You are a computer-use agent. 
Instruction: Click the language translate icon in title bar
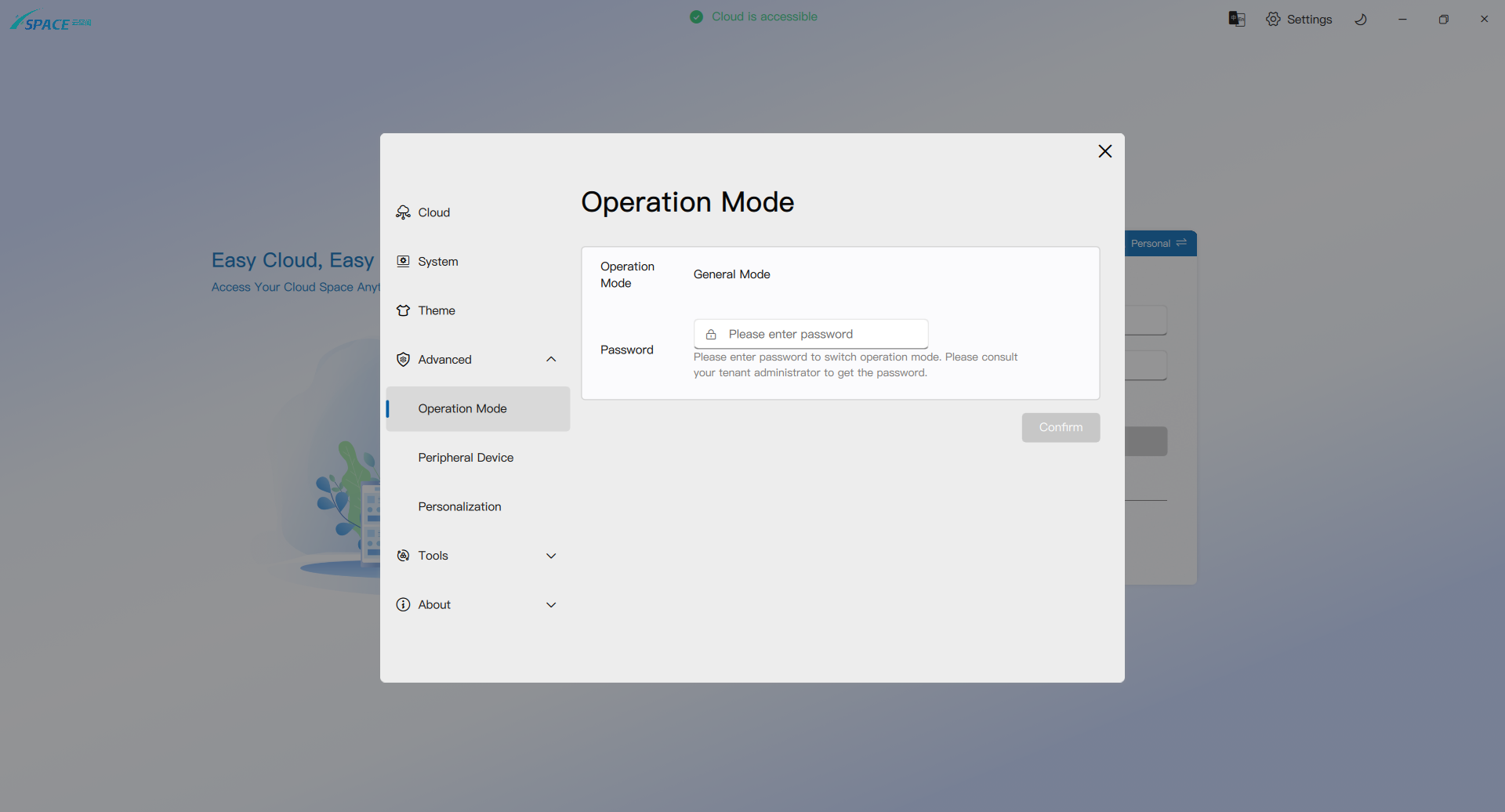pyautogui.click(x=1237, y=20)
